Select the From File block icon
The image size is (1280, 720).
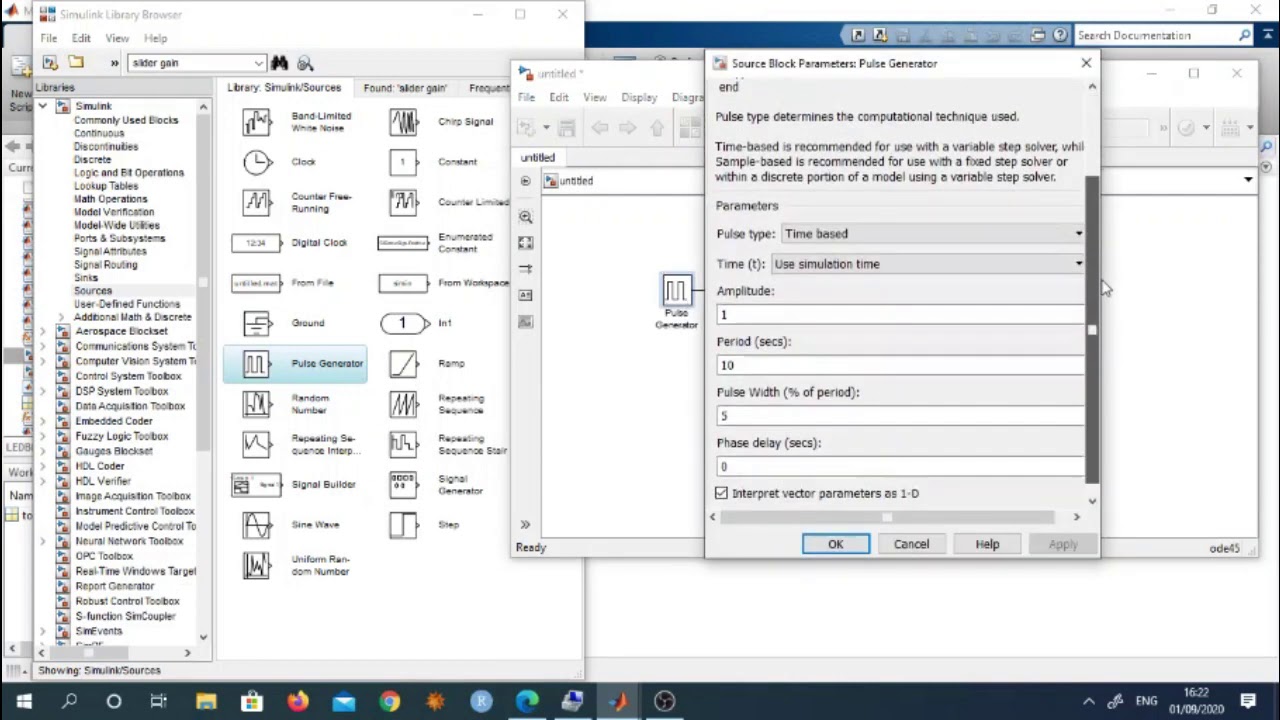tap(256, 283)
